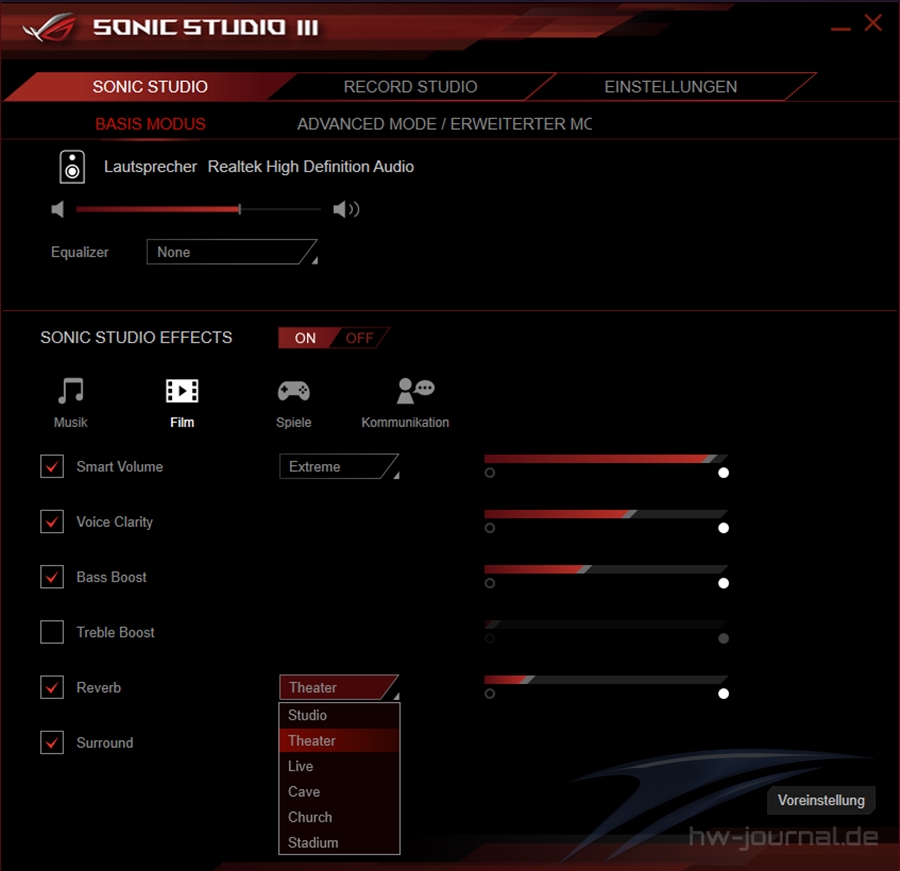Click the ROG logo icon
The height and width of the screenshot is (871, 900).
[49, 27]
